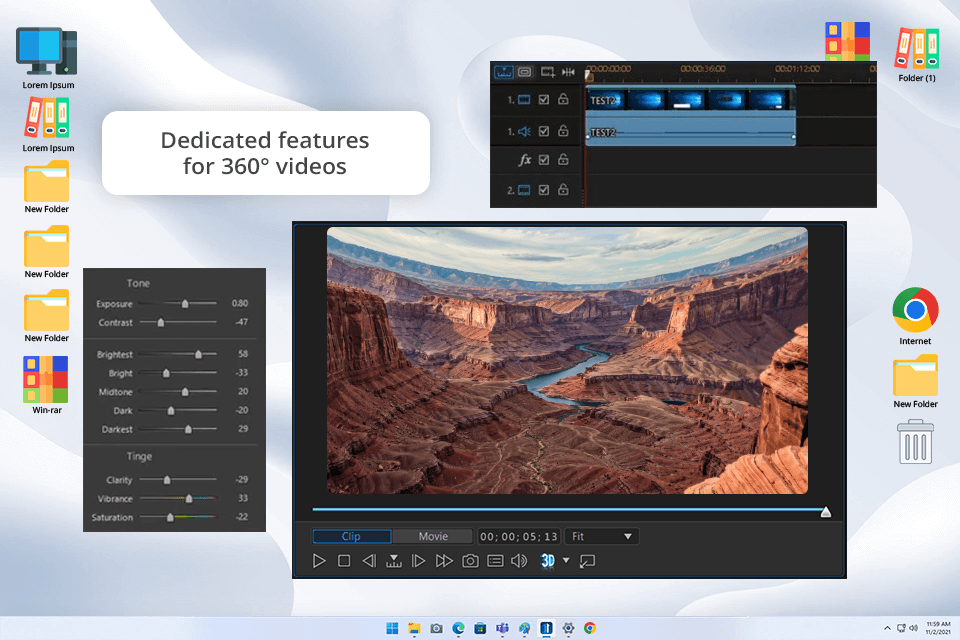Viewport: 960px width, 640px height.
Task: Disable audio track 1 checkbox
Action: [x=544, y=131]
